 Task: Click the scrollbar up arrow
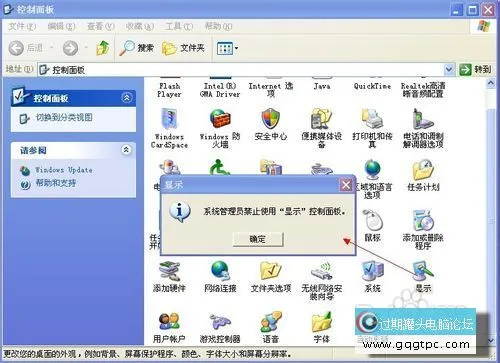pyautogui.click(x=491, y=83)
